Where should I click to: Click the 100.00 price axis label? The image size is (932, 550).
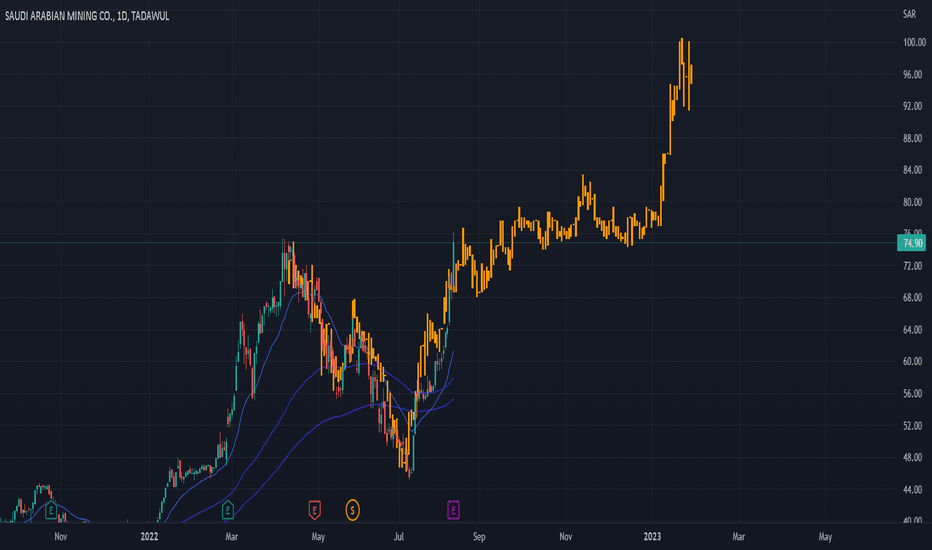[914, 42]
